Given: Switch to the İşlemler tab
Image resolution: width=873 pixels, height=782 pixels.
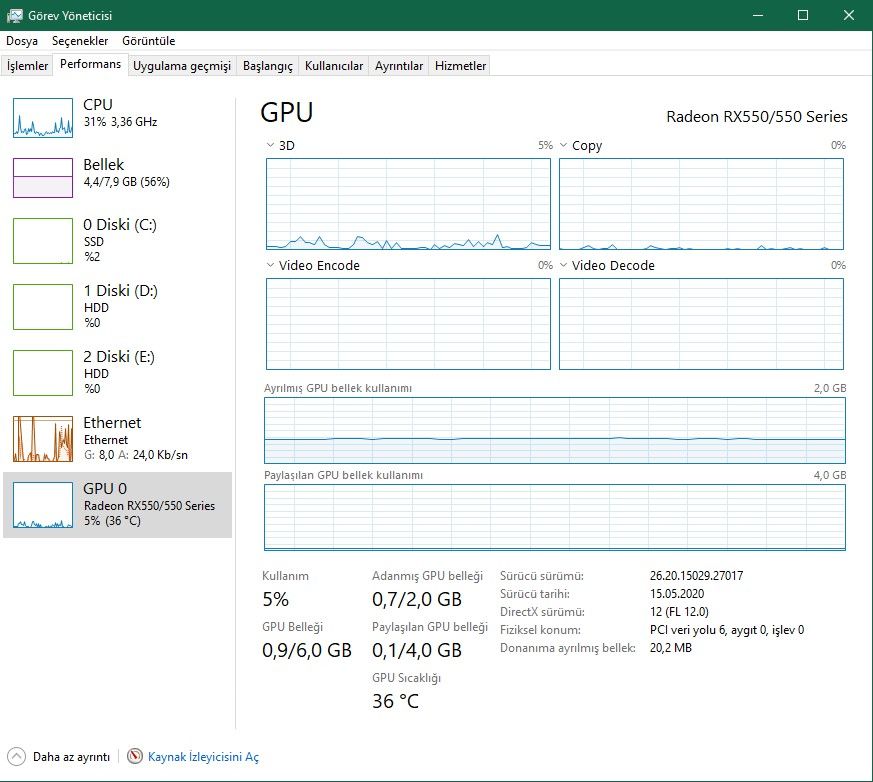Looking at the screenshot, I should [x=27, y=66].
